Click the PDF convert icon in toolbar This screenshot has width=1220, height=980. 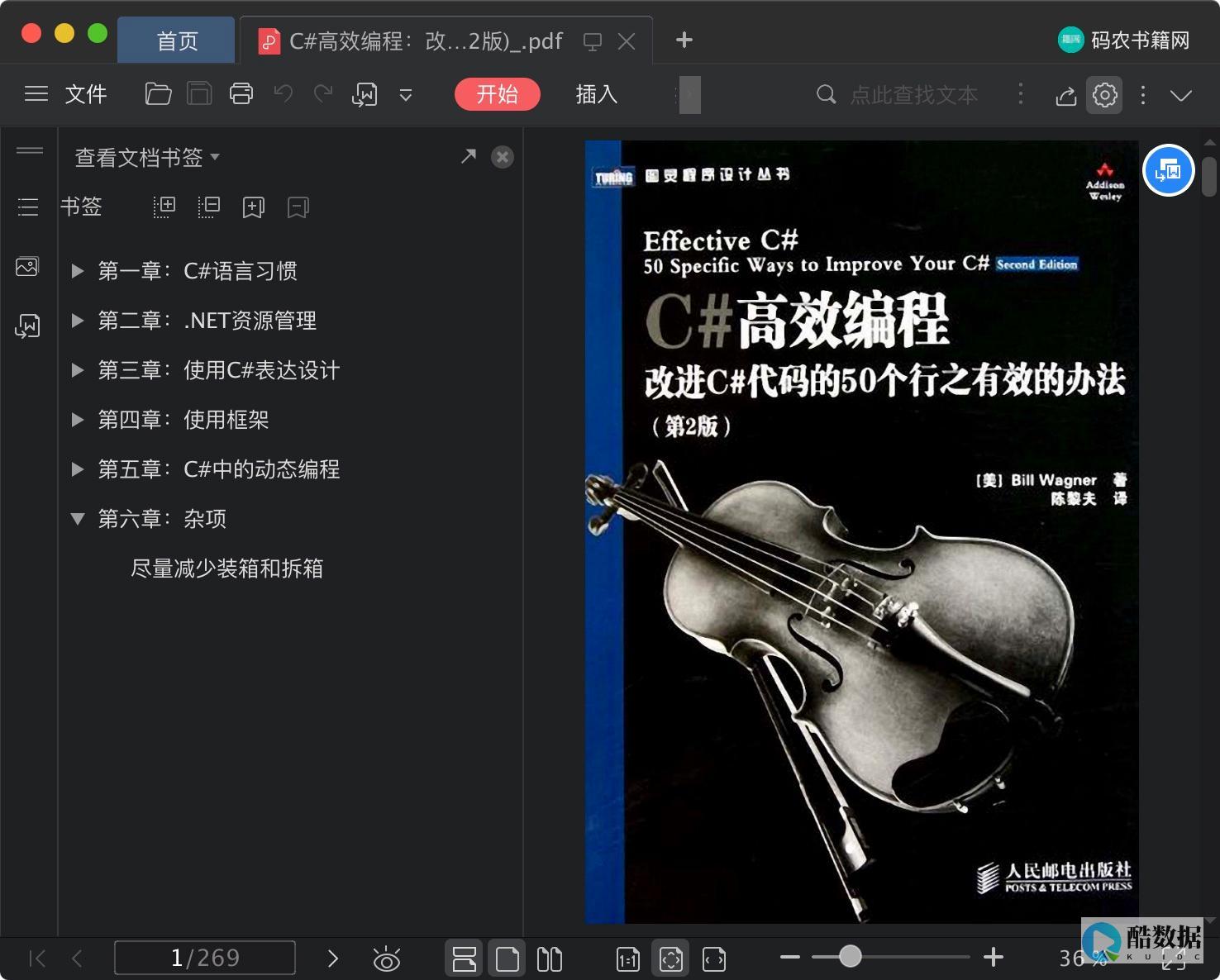pyautogui.click(x=365, y=95)
